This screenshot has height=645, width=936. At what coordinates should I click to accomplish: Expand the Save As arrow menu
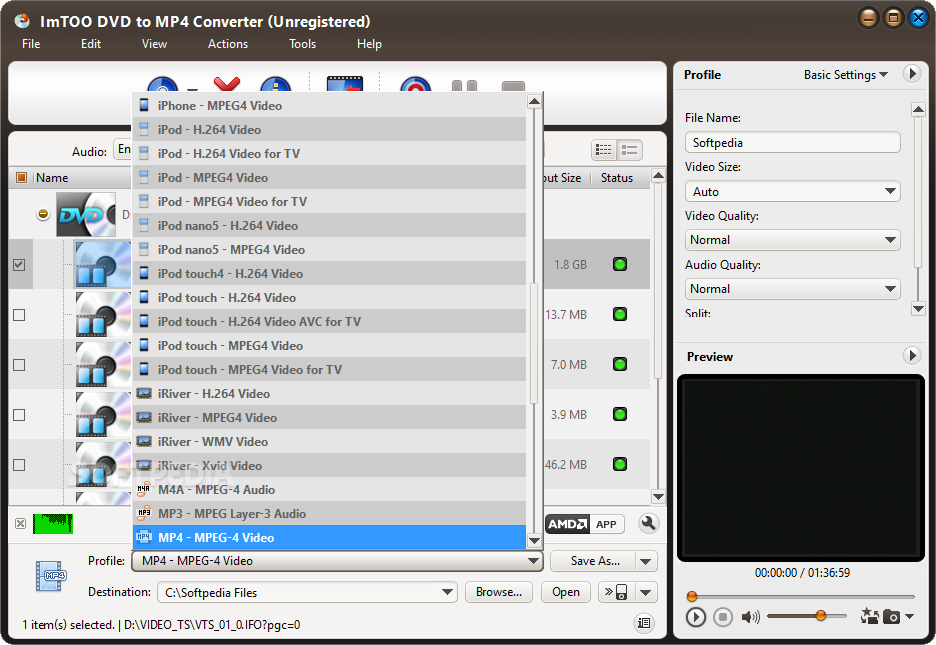tap(645, 561)
